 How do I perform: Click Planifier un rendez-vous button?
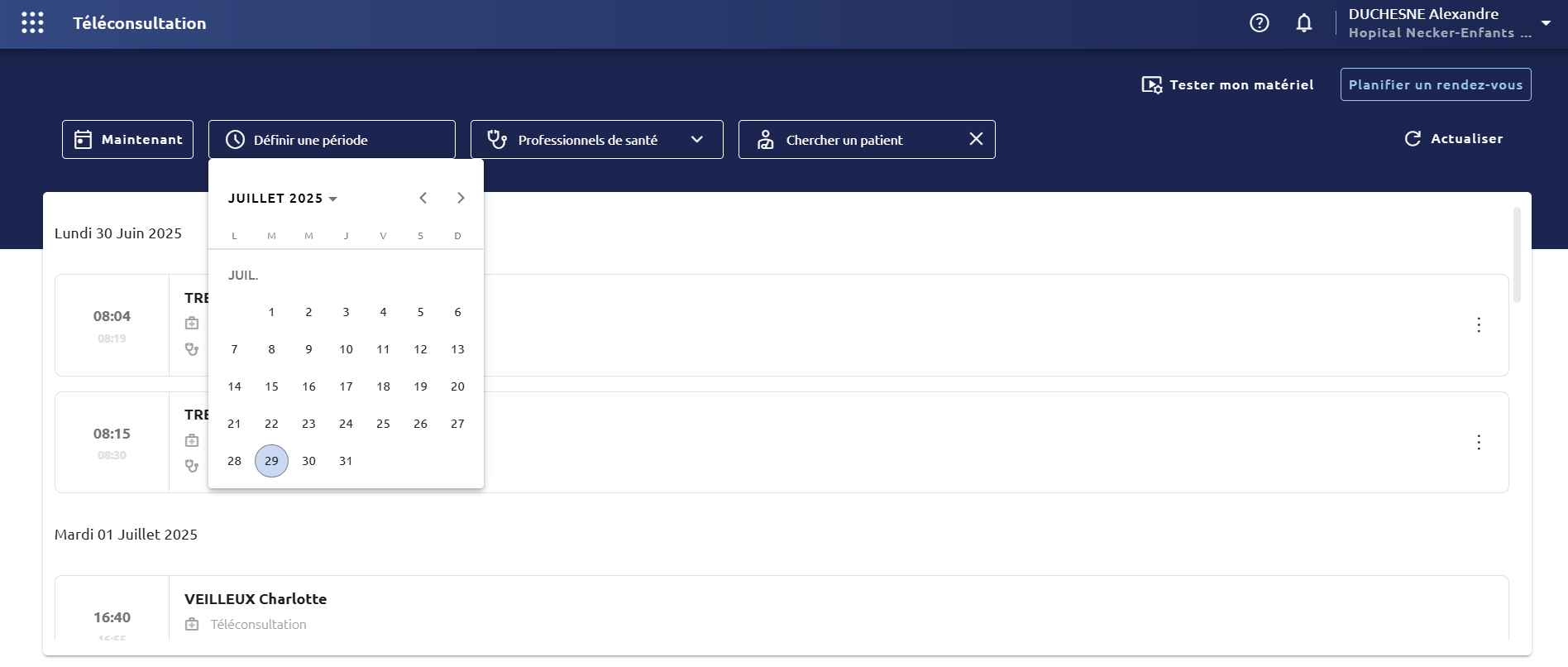[x=1436, y=84]
